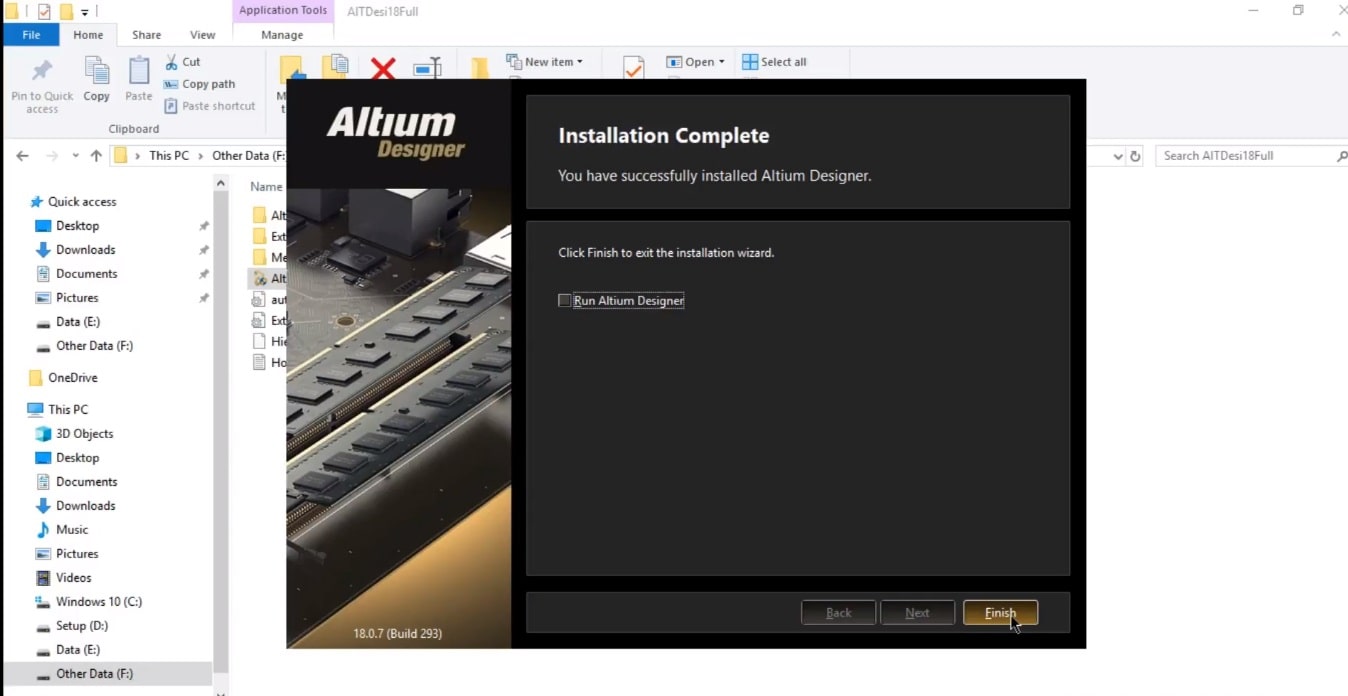Click the Application Tools contextual tab
Image resolution: width=1348 pixels, height=696 pixels.
point(283,10)
